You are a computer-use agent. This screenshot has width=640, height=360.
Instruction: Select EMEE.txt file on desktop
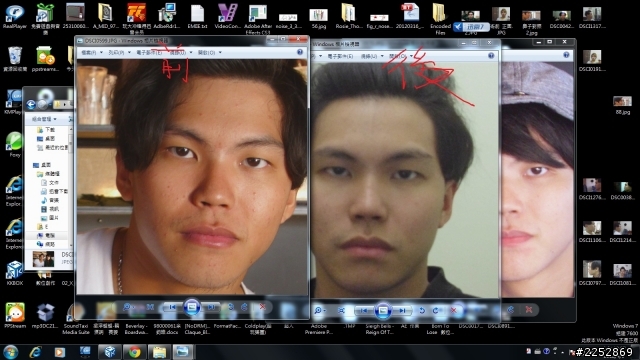coord(197,16)
